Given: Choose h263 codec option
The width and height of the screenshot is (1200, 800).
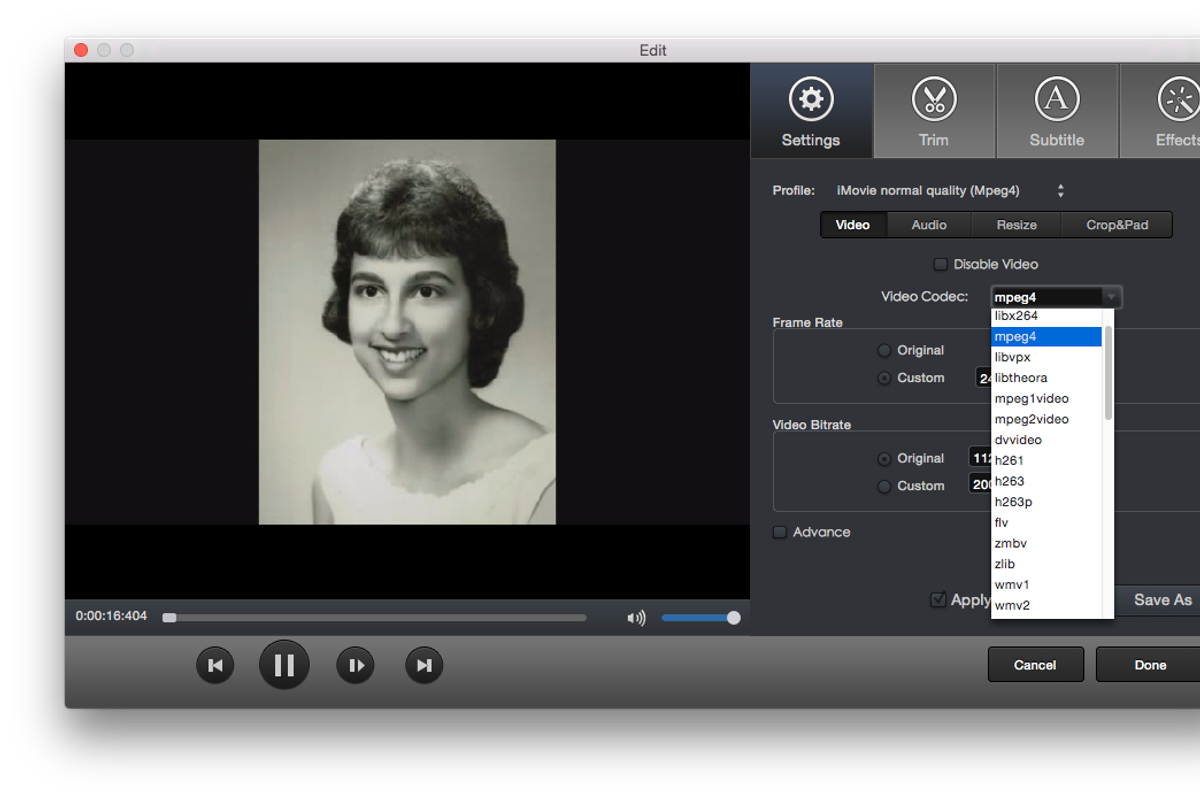Looking at the screenshot, I should (x=1046, y=481).
